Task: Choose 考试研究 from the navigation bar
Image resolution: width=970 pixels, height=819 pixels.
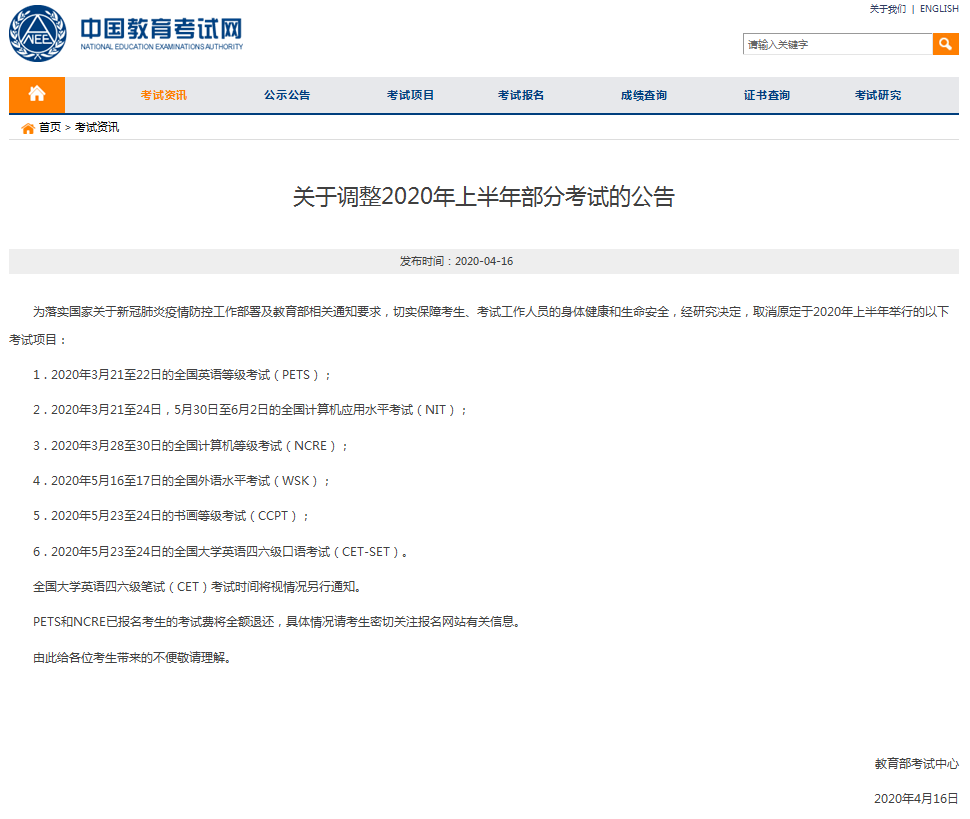Action: coord(877,96)
